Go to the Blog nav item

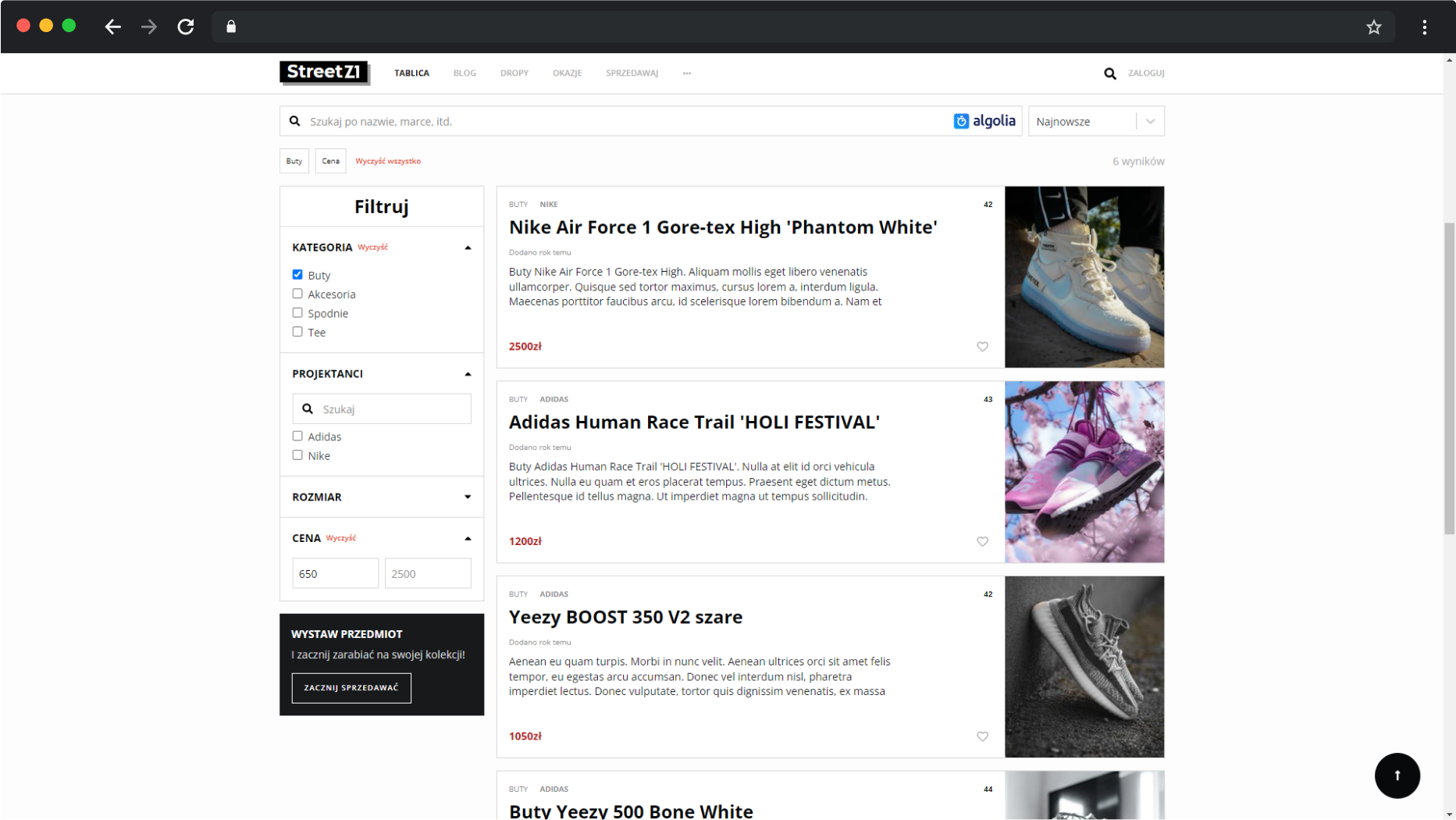click(x=465, y=73)
